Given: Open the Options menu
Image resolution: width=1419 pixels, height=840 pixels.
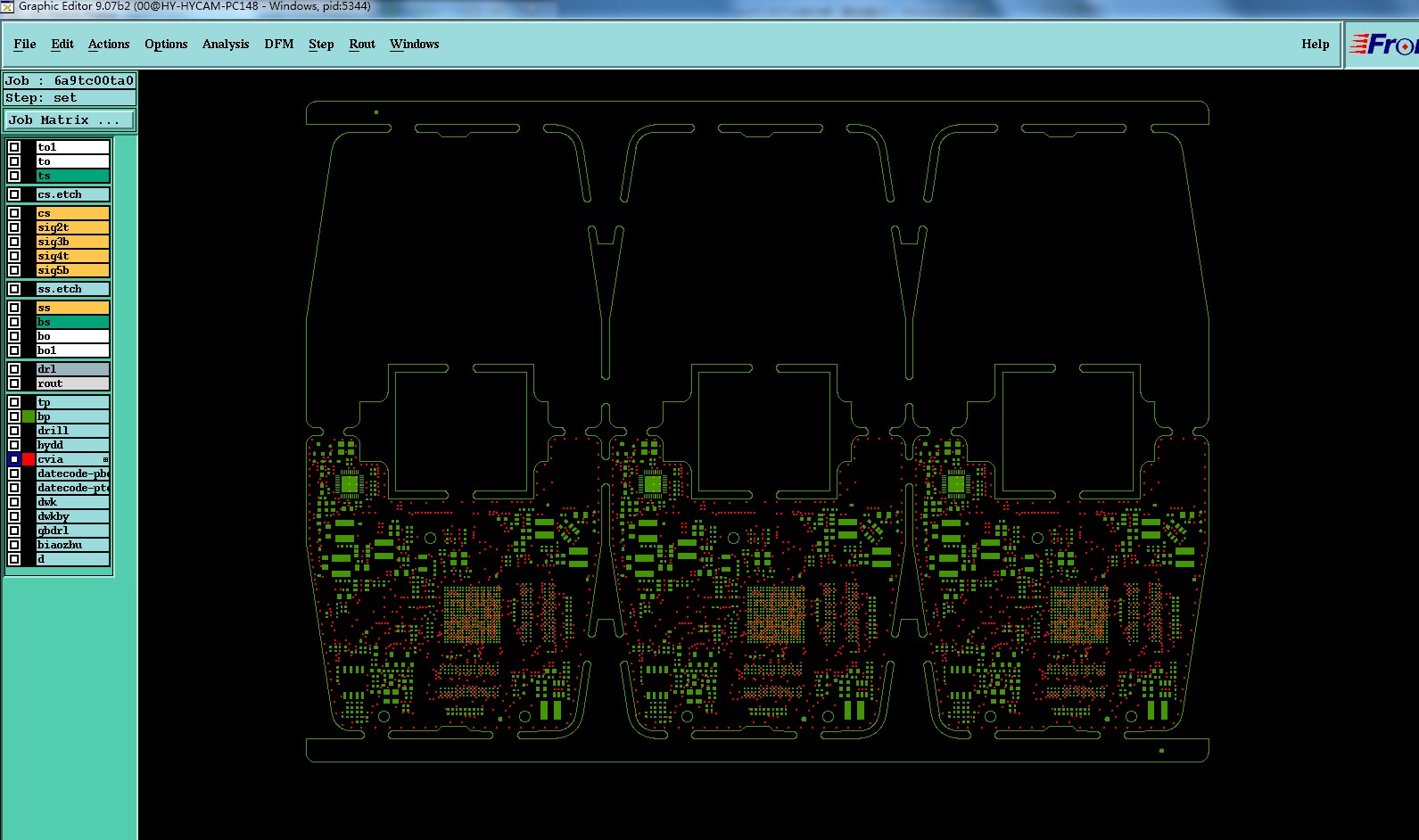Looking at the screenshot, I should click(166, 44).
